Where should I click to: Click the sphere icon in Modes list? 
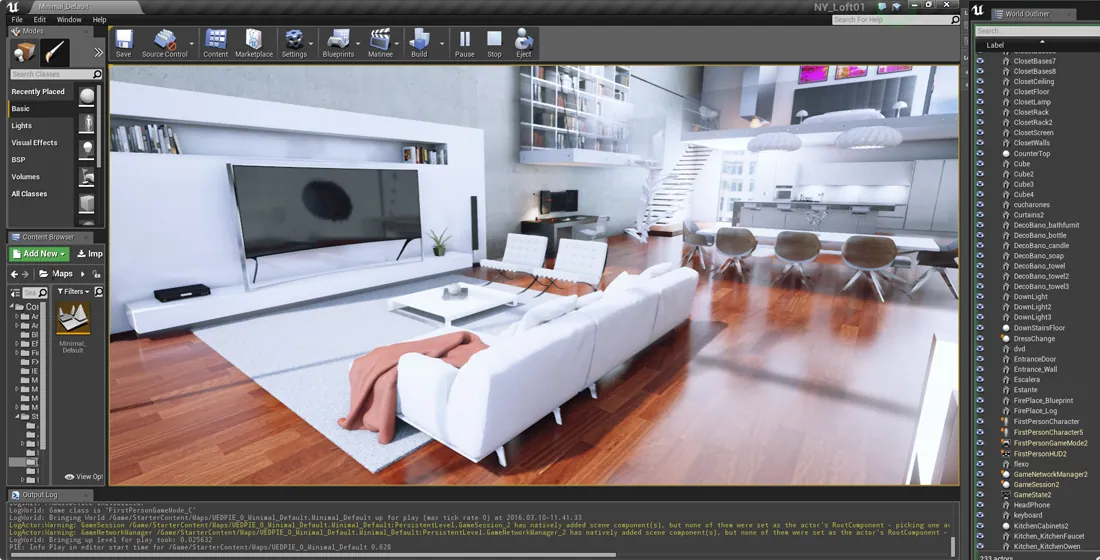coord(86,96)
